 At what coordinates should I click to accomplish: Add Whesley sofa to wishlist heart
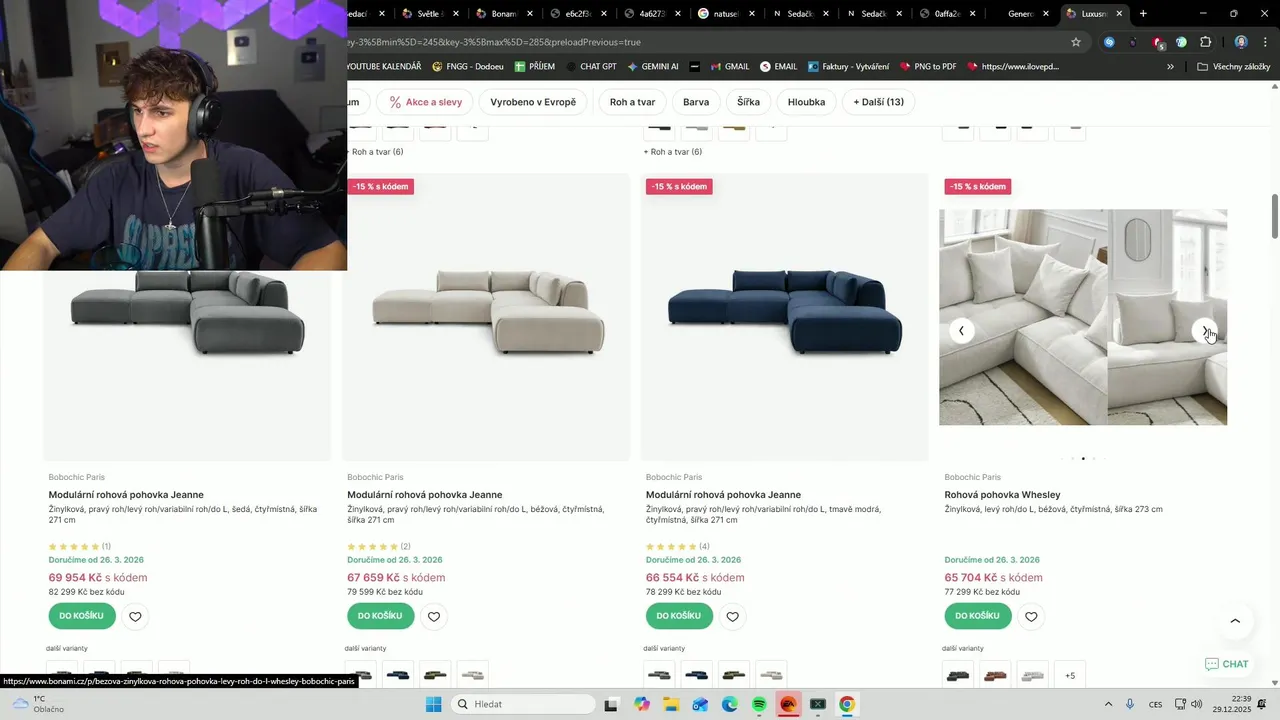[1031, 616]
